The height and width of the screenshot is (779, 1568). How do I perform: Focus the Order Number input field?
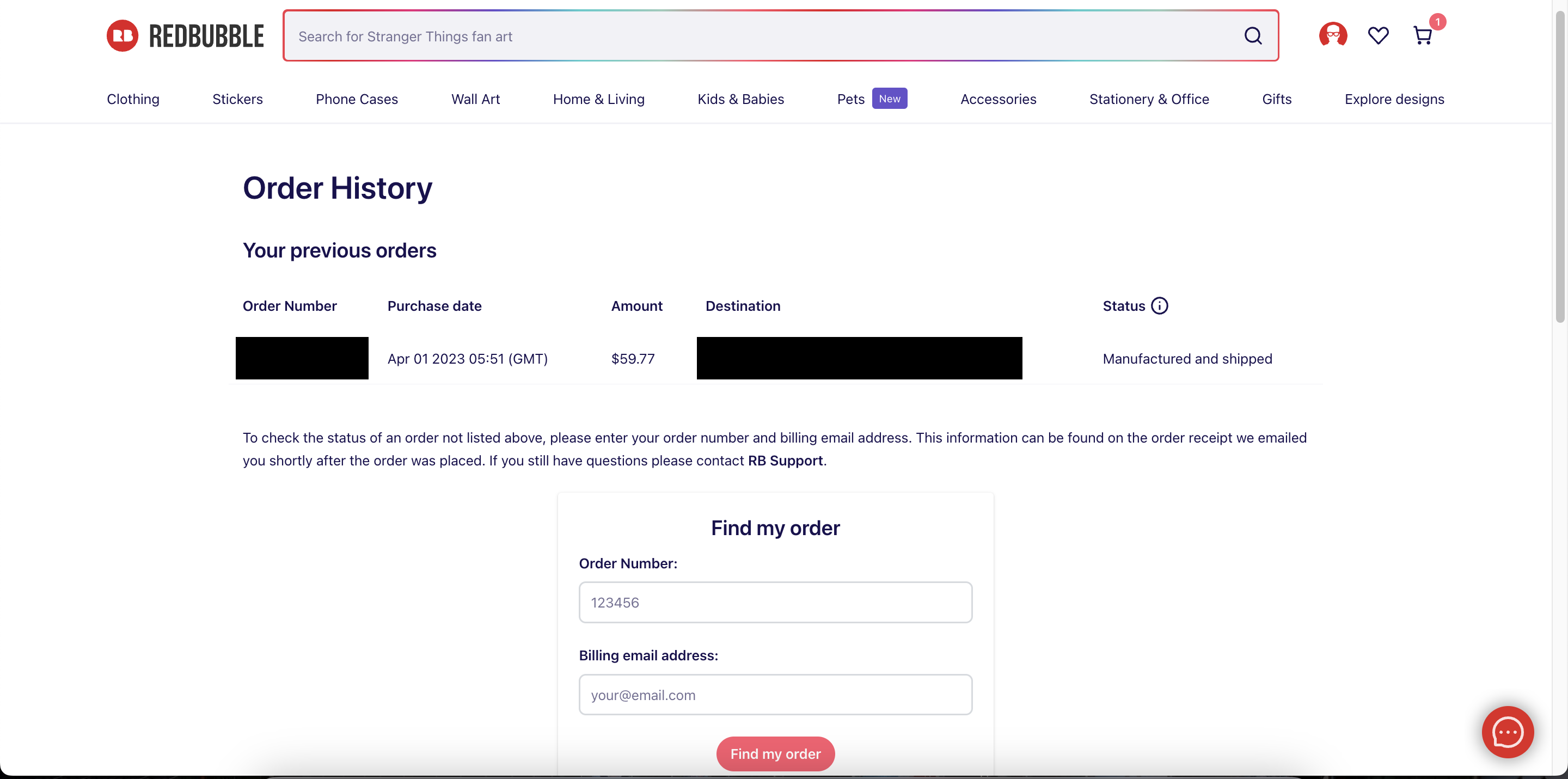coord(775,603)
